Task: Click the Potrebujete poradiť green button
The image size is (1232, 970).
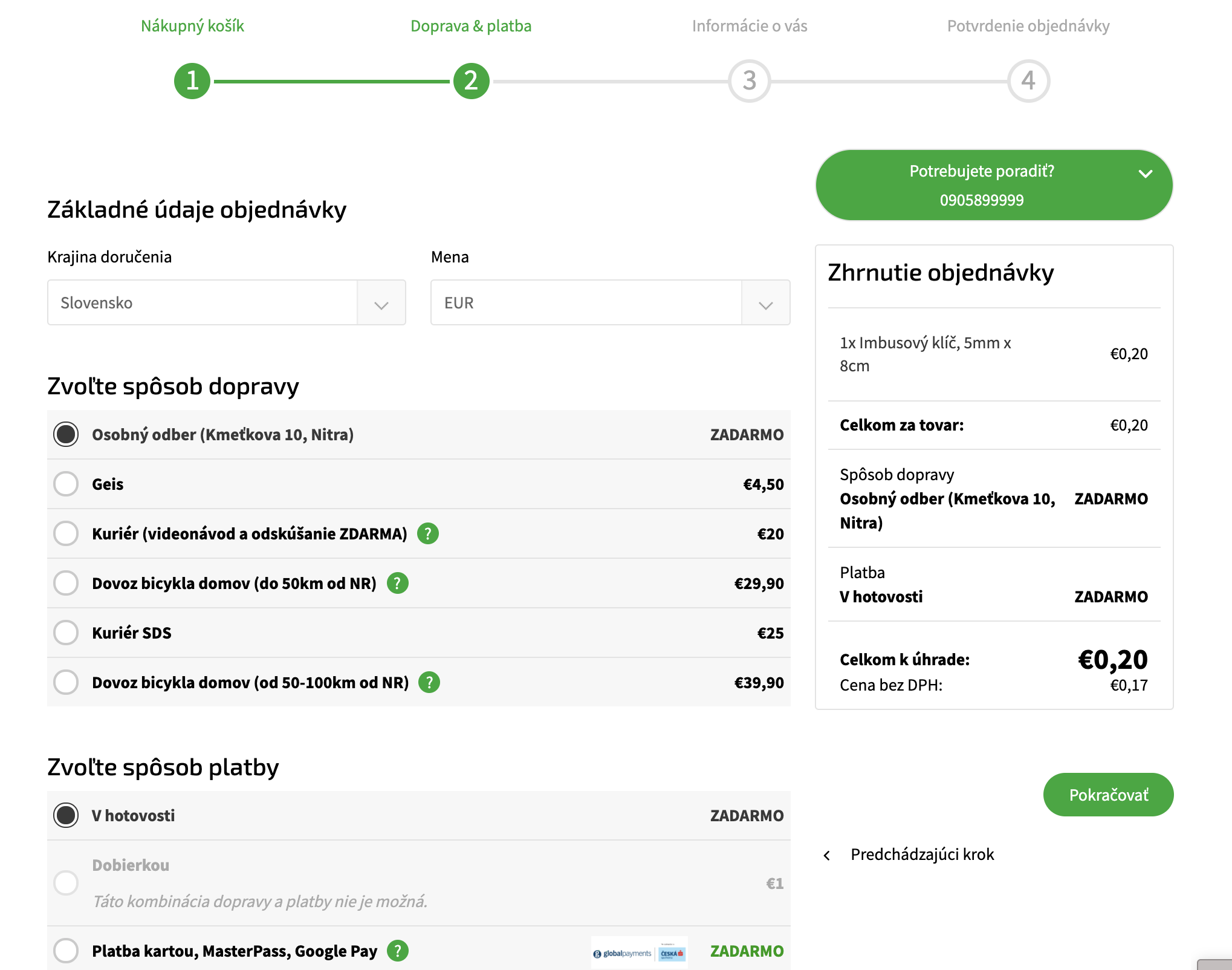Action: [994, 185]
